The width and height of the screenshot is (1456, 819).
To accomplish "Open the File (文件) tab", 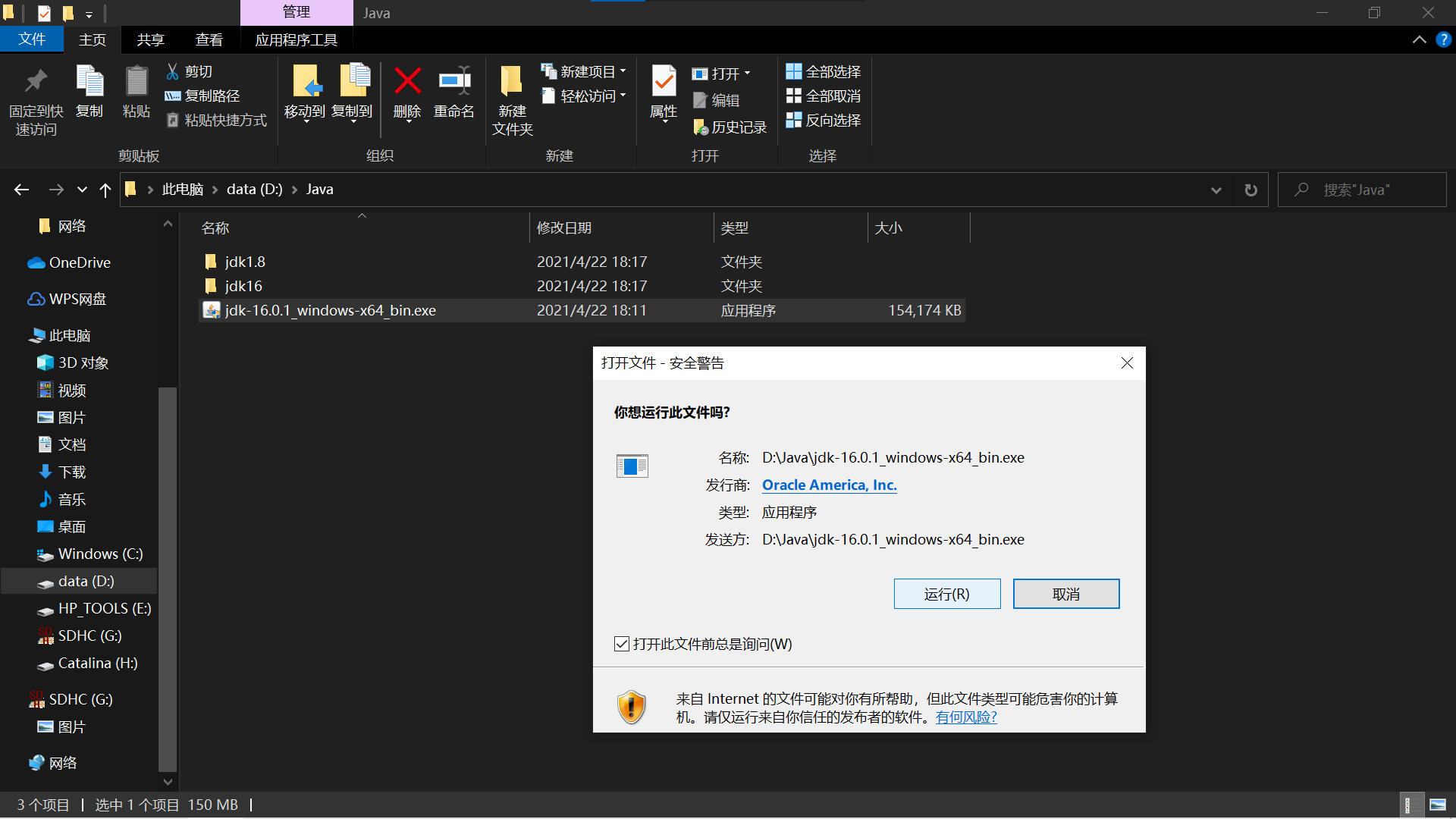I will pyautogui.click(x=32, y=39).
